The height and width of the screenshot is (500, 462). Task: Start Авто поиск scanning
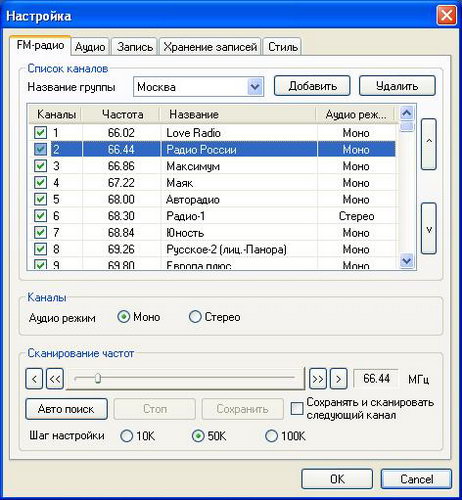(66, 409)
